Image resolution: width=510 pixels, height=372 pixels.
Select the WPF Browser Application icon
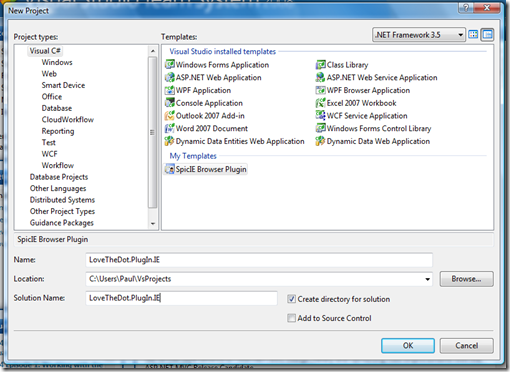coord(321,90)
